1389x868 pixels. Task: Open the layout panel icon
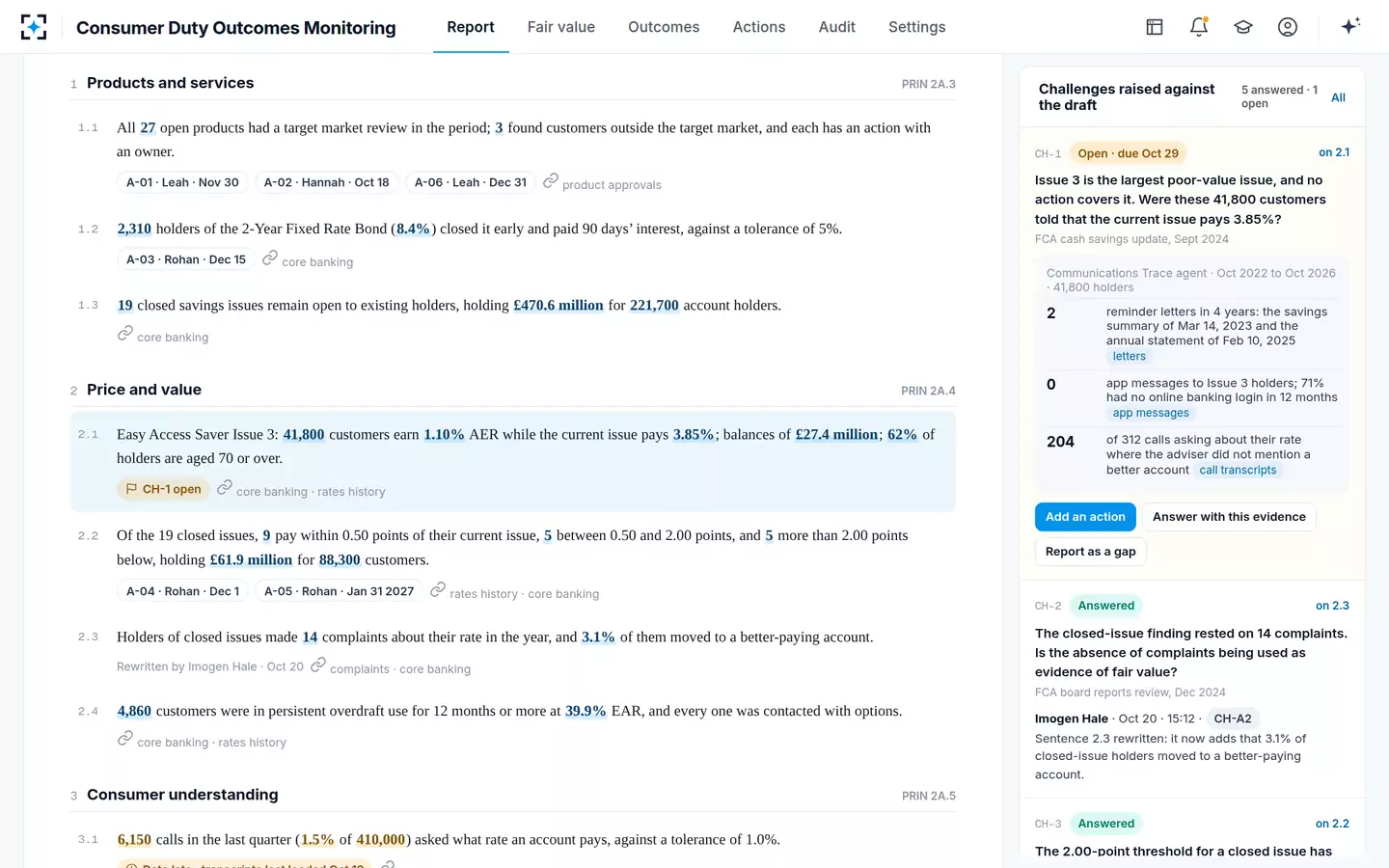point(1155,27)
